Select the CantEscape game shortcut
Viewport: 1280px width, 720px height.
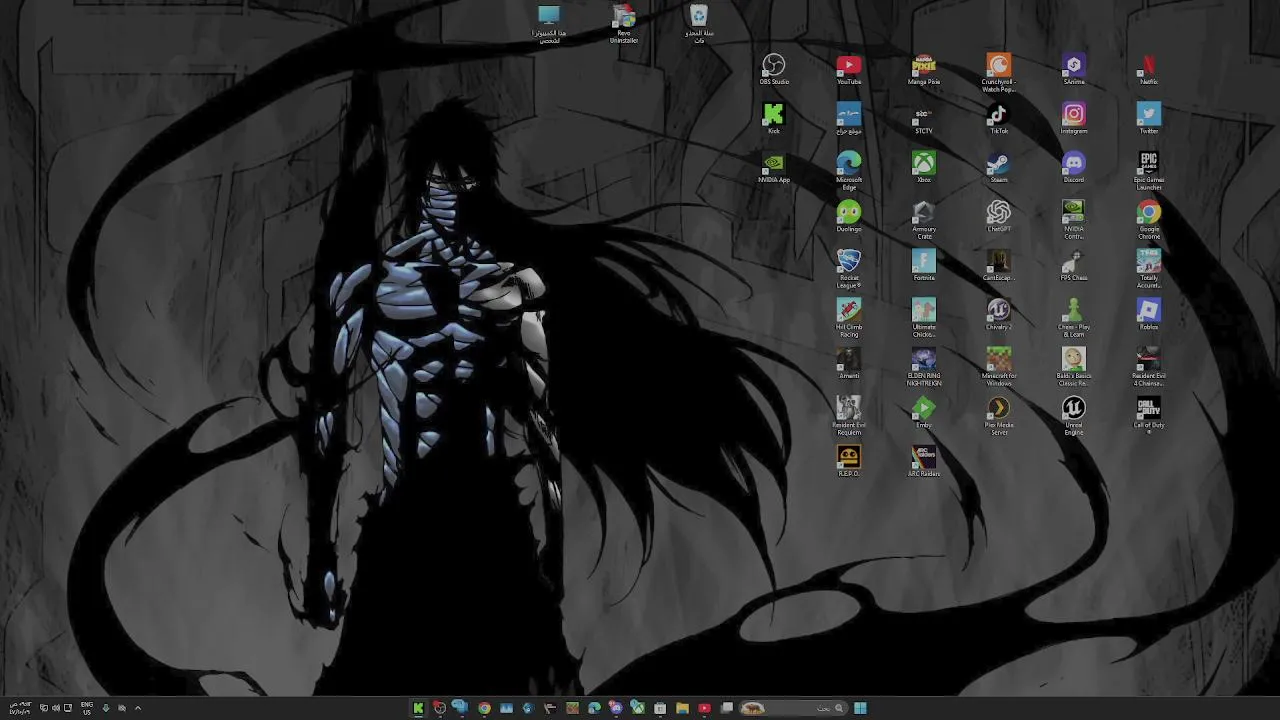coord(999,265)
